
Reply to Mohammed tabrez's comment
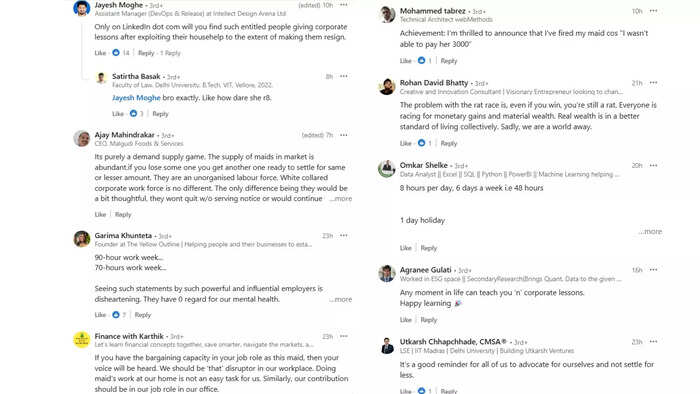[449, 61]
